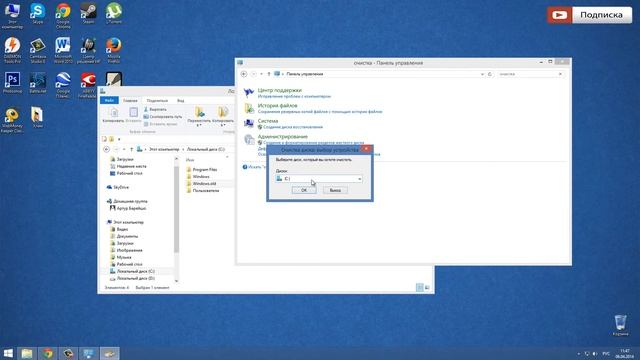Open the 'Система' link in Control Panel

[x=268, y=121]
